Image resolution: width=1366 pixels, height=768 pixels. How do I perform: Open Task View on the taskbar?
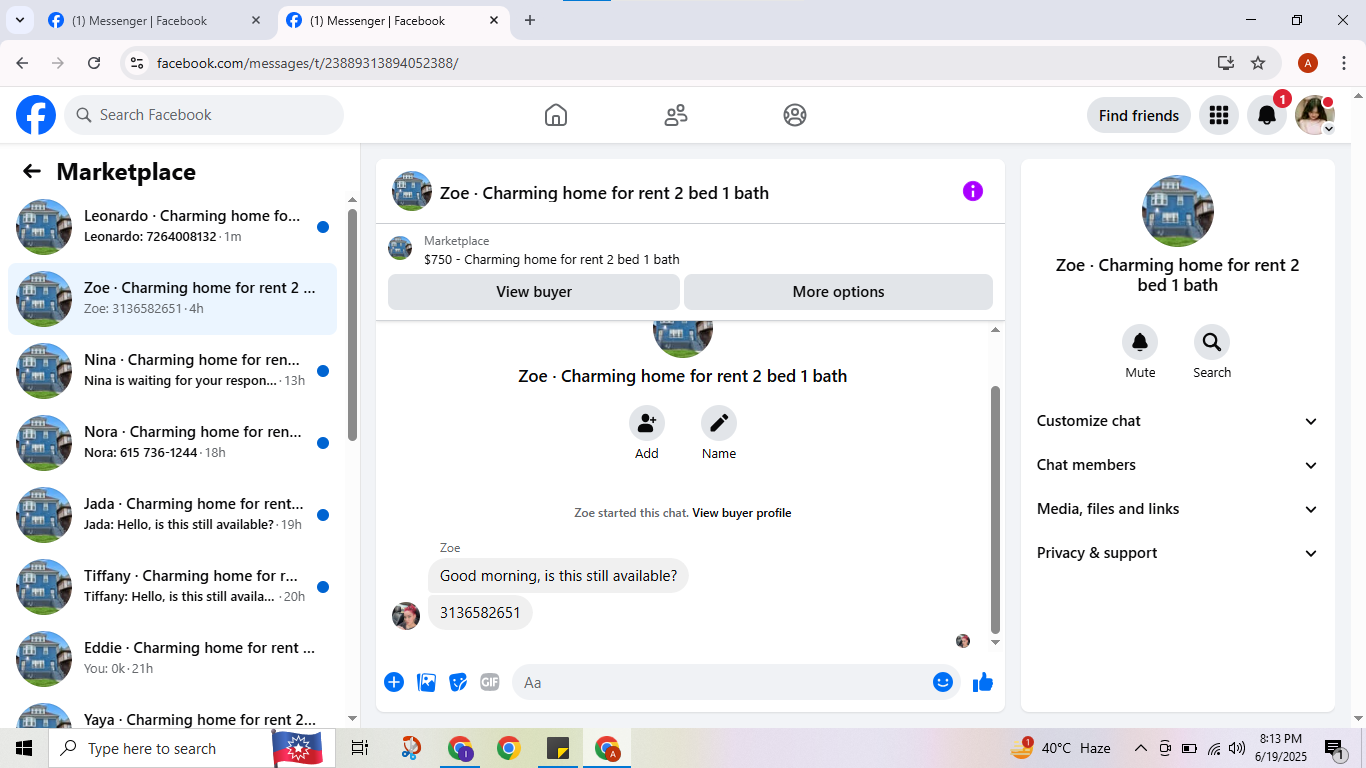coord(360,748)
